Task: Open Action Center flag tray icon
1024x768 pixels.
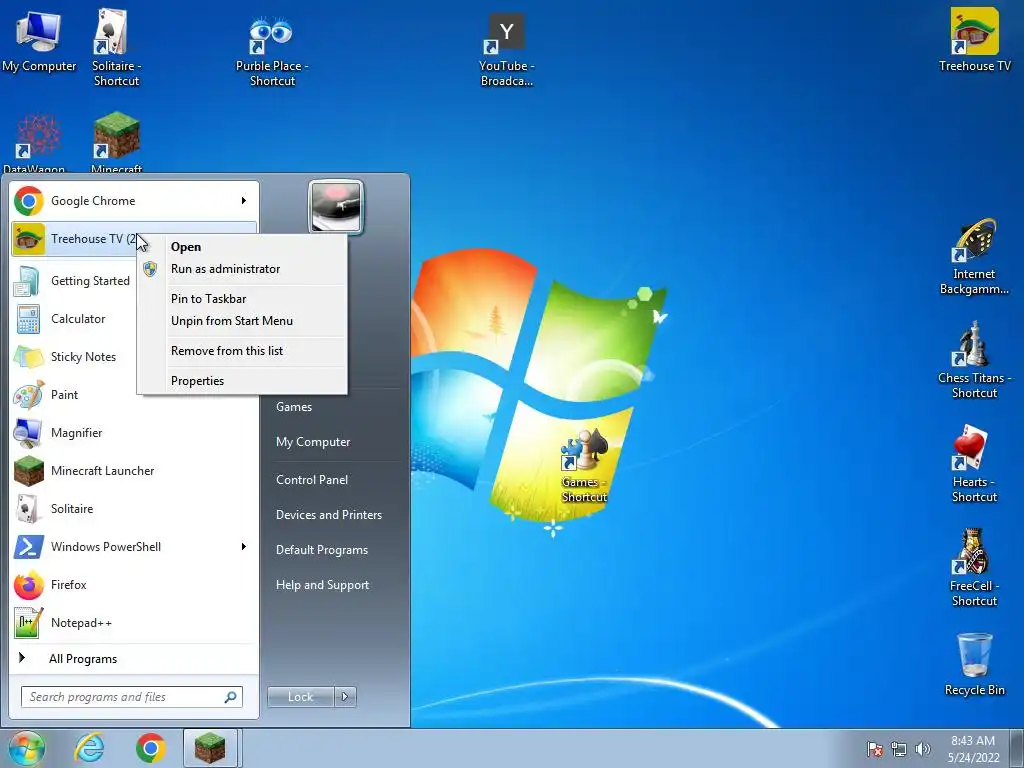Action: click(874, 749)
